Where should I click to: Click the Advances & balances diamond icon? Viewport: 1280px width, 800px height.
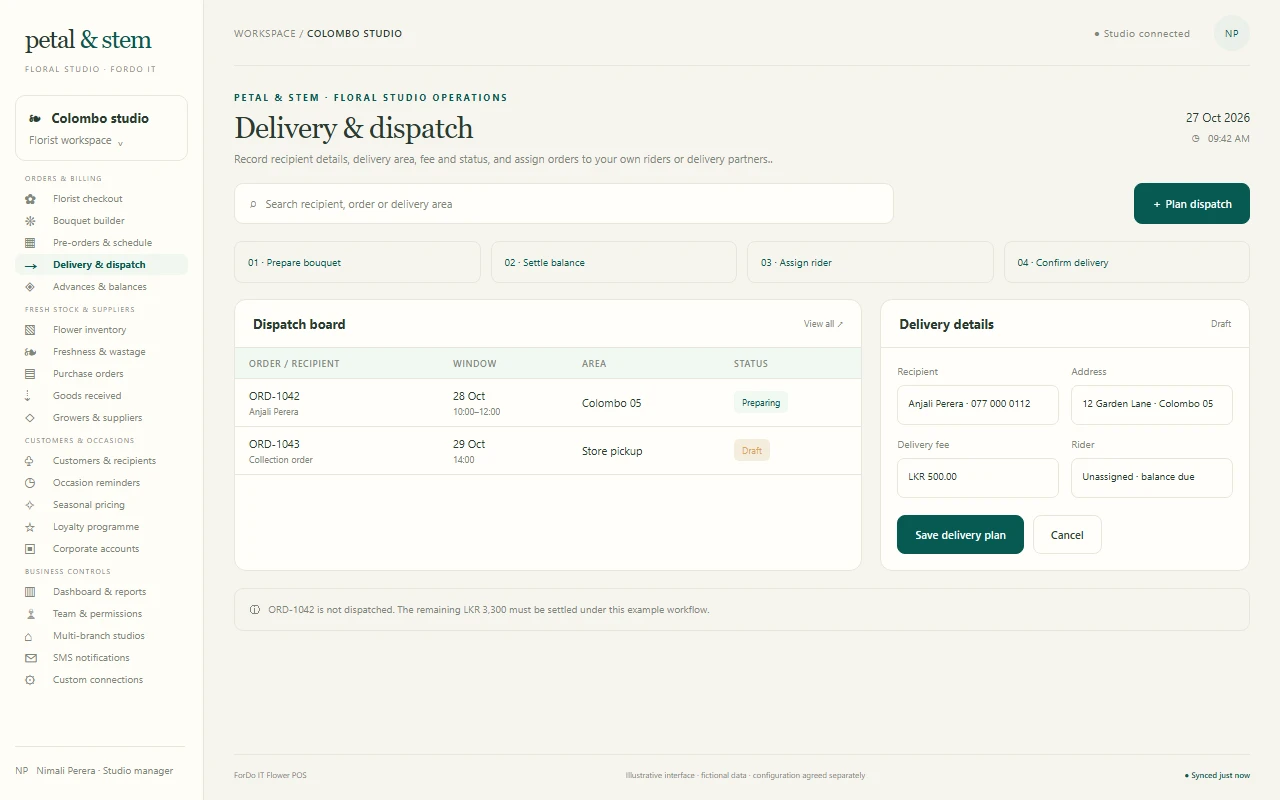pos(30,287)
